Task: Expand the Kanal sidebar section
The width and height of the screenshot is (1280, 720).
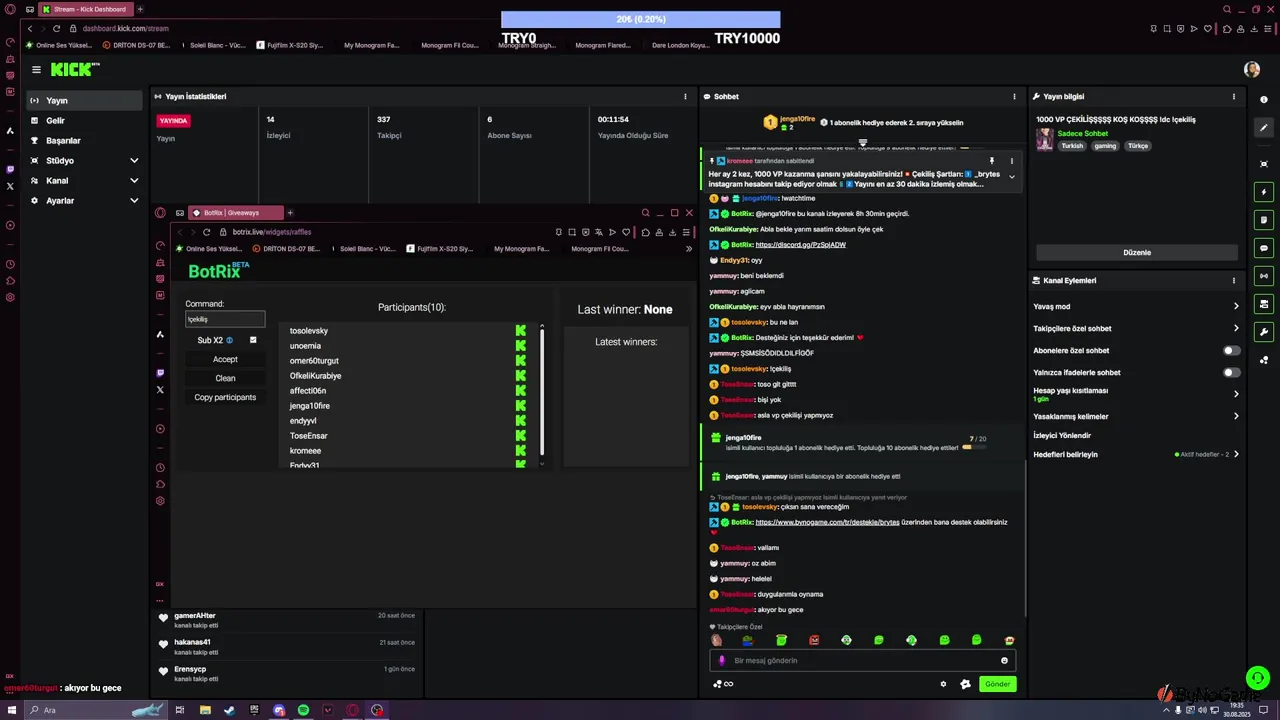Action: [x=134, y=181]
